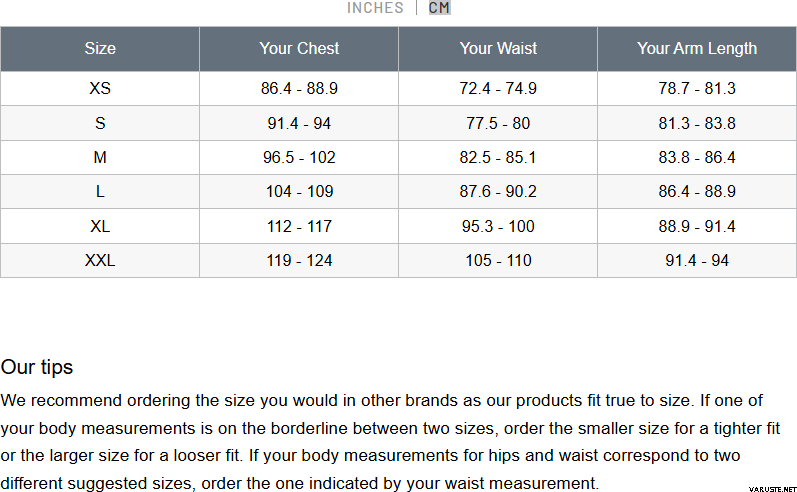Image resolution: width=797 pixels, height=492 pixels.
Task: Click the L arm length value 86.4 - 88.9
Action: (697, 192)
